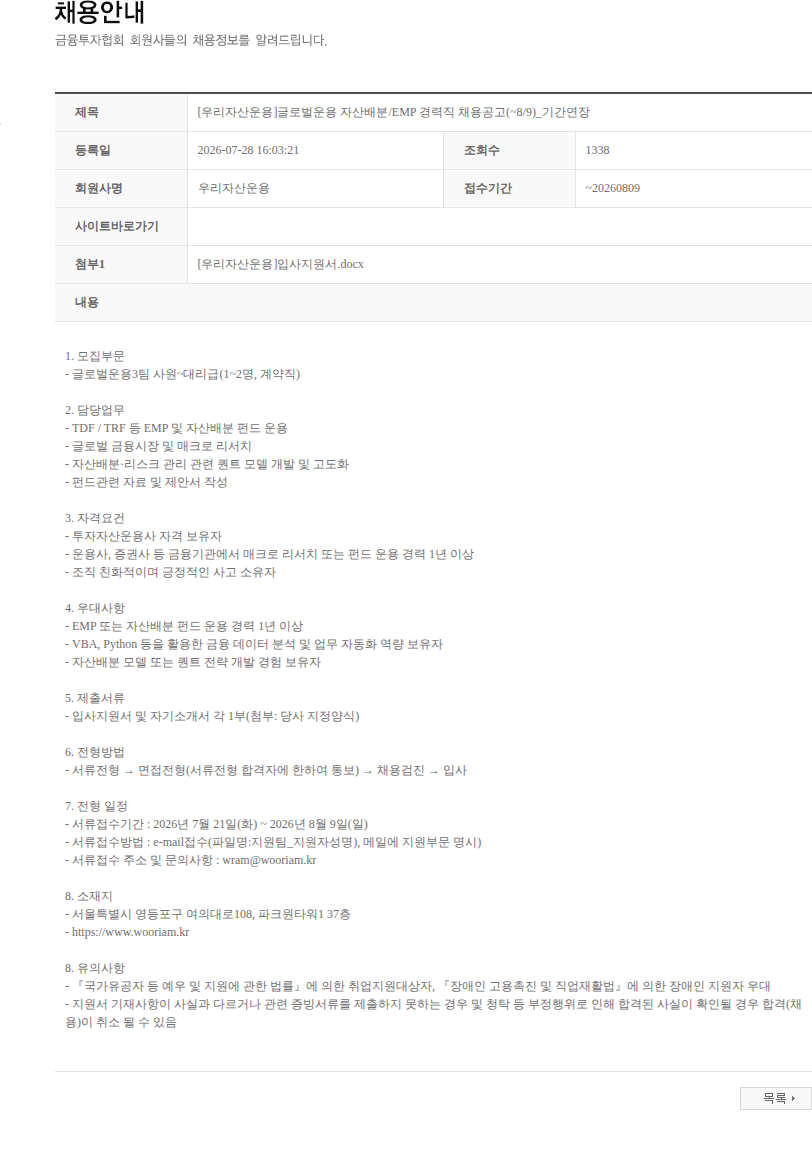Viewport: 812px width, 1165px height.
Task: Click the 서류접수방법 e-mail접수 line
Action: (x=273, y=843)
